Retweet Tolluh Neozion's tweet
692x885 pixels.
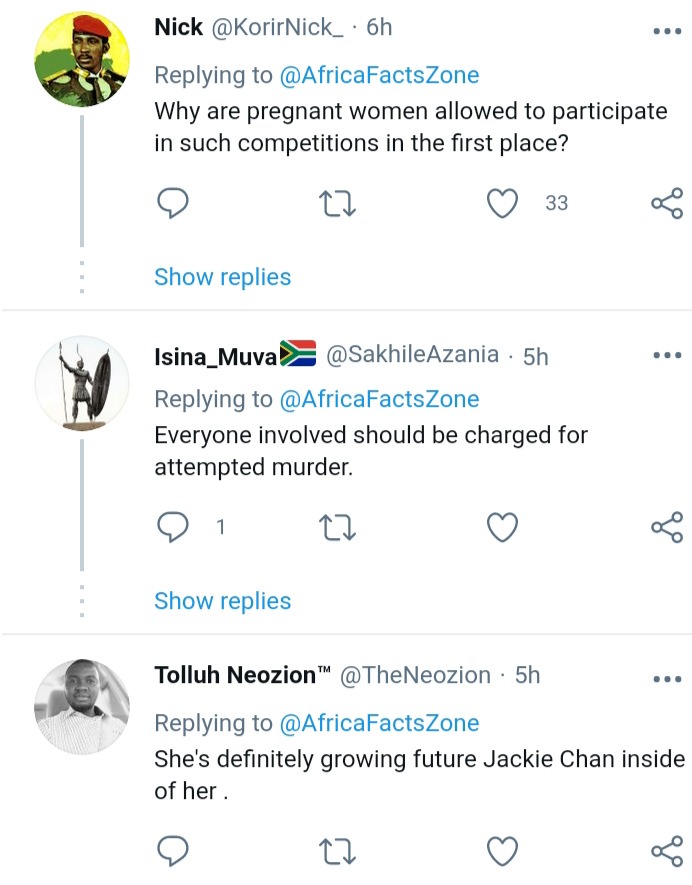click(x=337, y=851)
